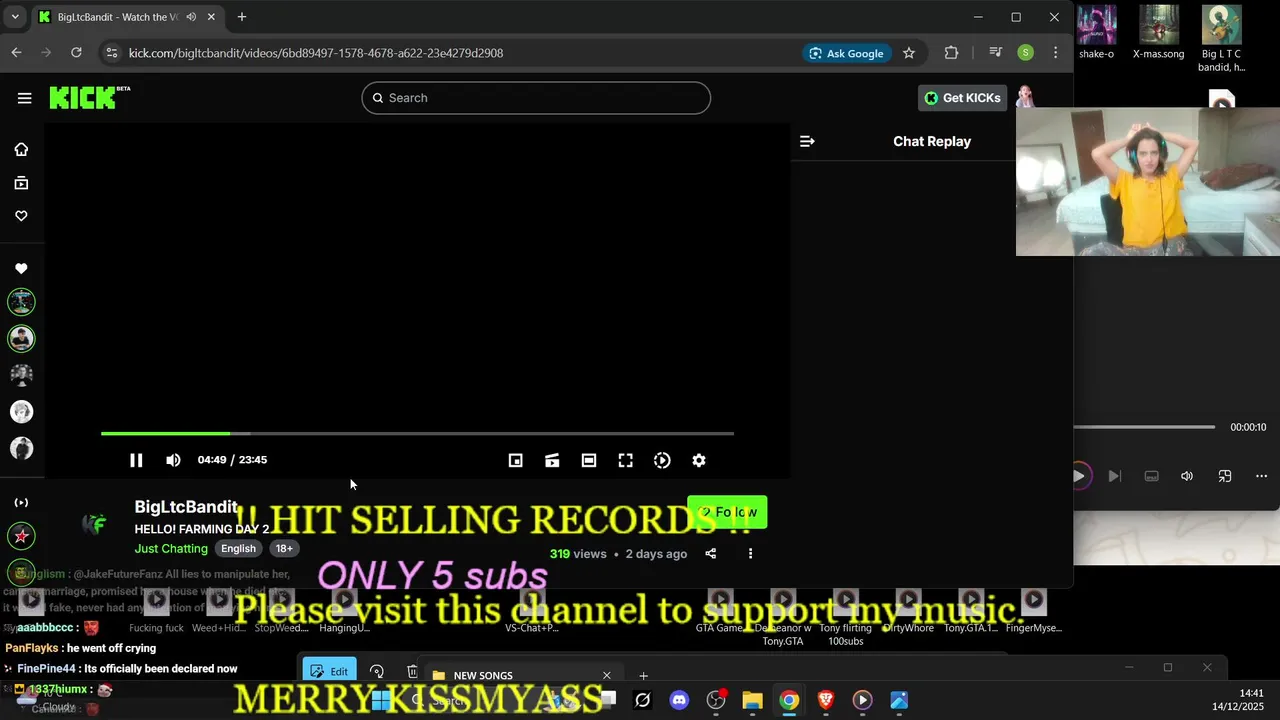Follow the BigLtcBandit channel
This screenshot has width=1280, height=720.
click(727, 512)
